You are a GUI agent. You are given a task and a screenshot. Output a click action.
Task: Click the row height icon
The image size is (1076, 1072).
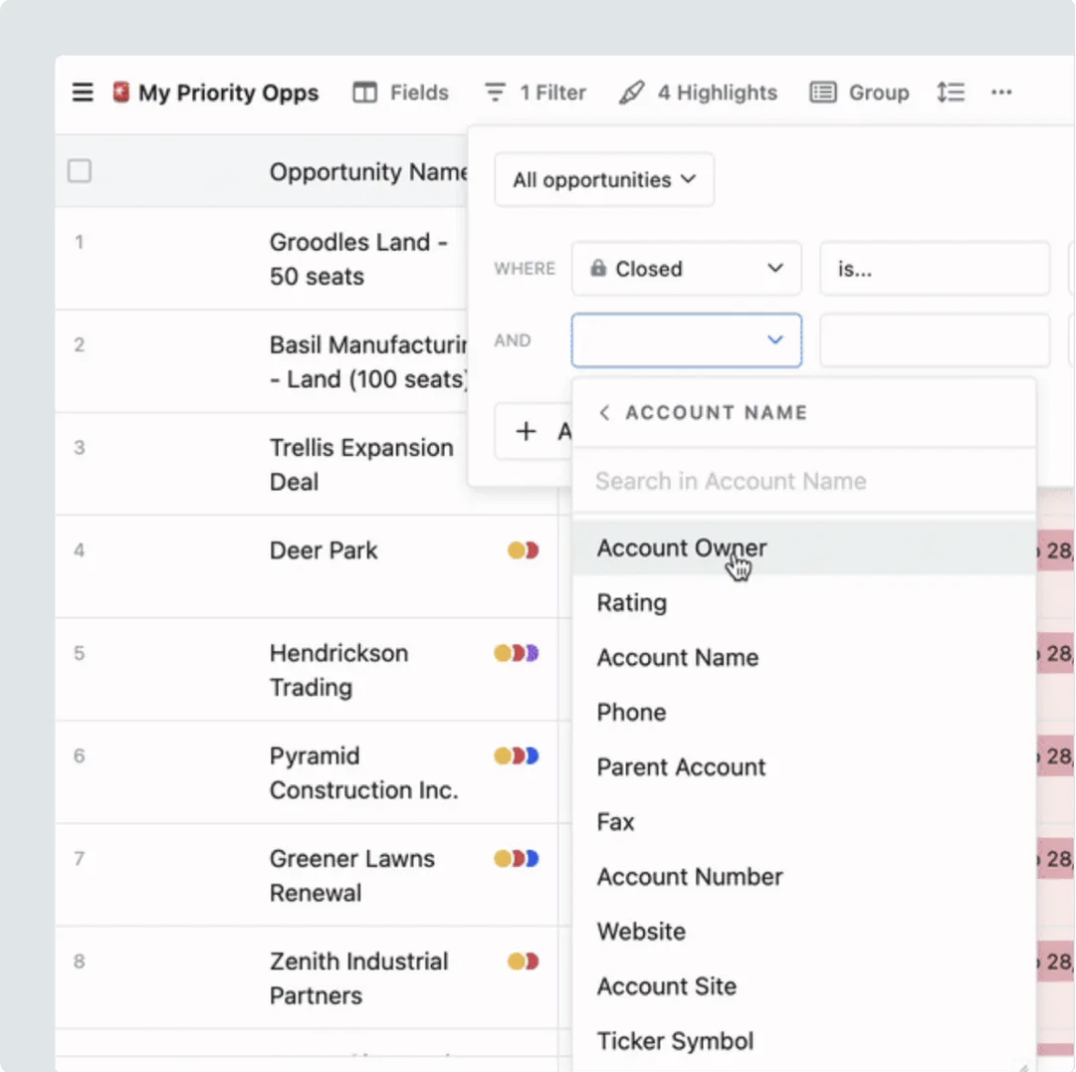point(950,92)
